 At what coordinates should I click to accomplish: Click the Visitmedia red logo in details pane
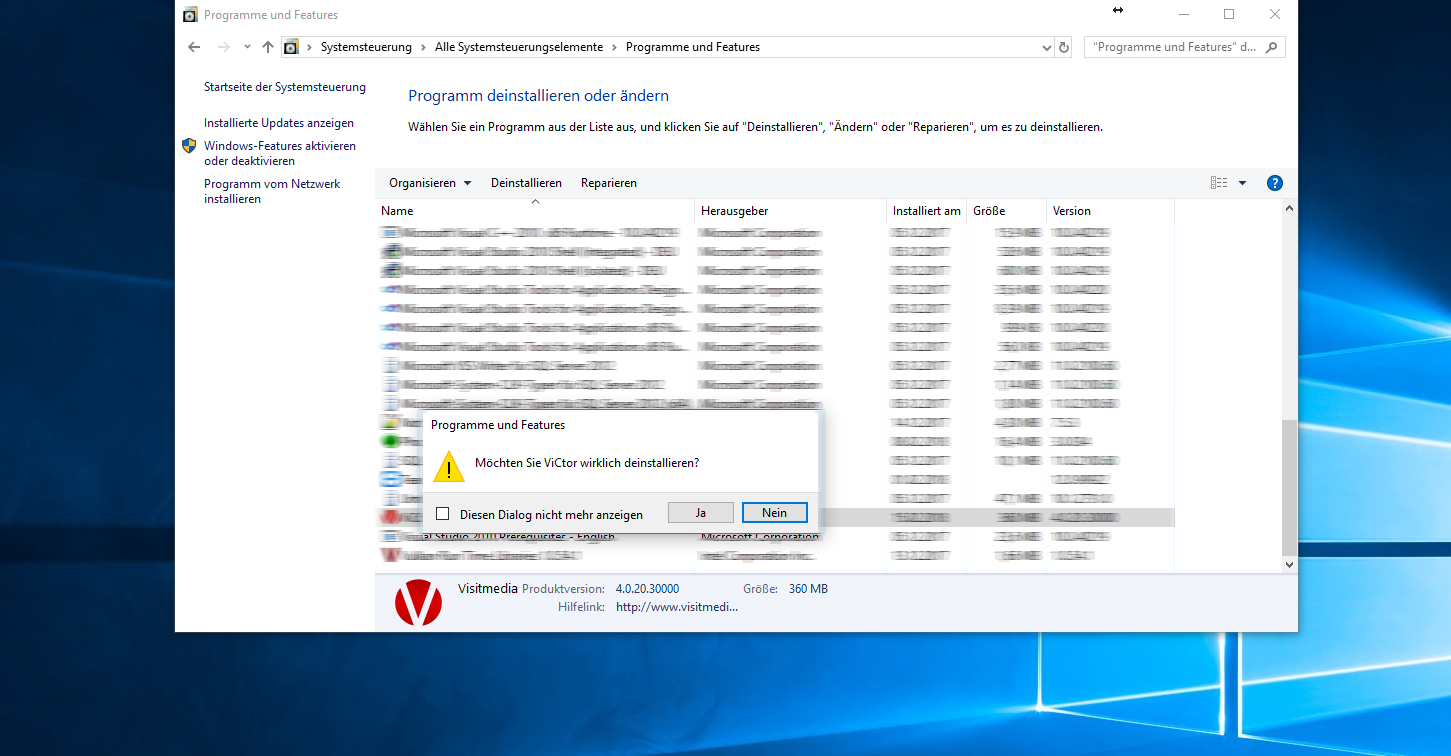(418, 602)
